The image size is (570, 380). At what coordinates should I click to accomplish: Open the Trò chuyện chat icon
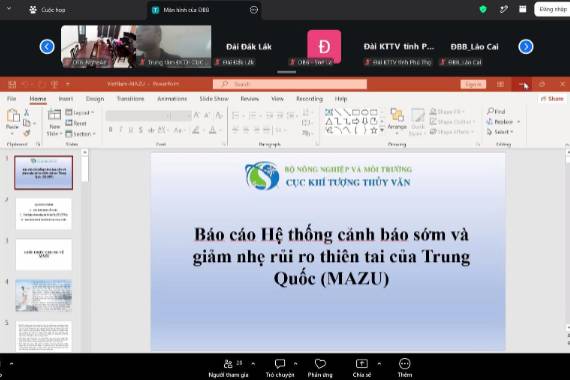point(280,364)
